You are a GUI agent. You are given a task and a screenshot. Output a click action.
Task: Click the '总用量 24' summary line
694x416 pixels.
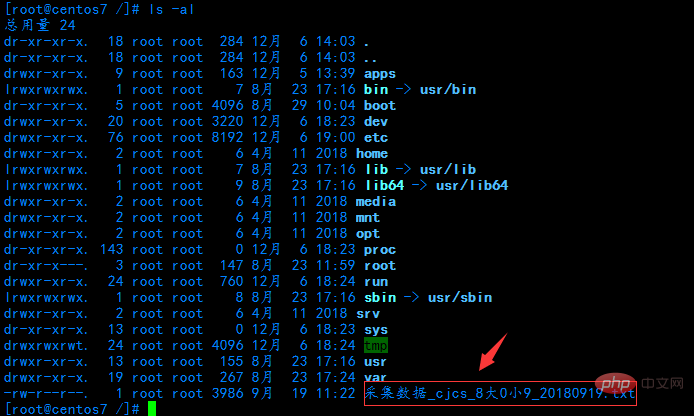tap(40, 25)
